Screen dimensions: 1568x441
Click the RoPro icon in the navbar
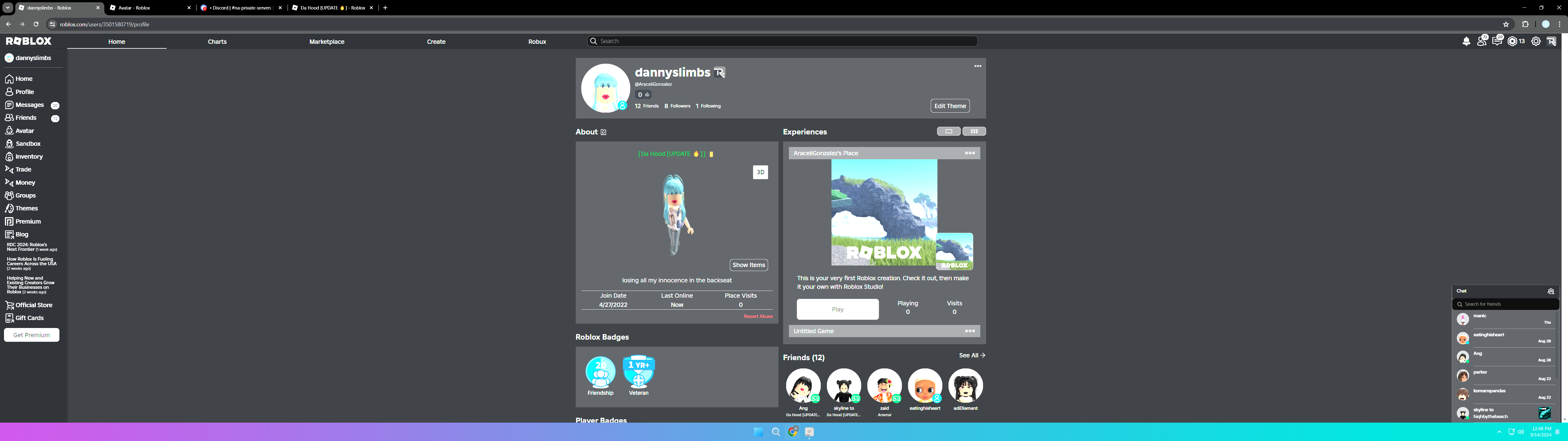[1551, 41]
